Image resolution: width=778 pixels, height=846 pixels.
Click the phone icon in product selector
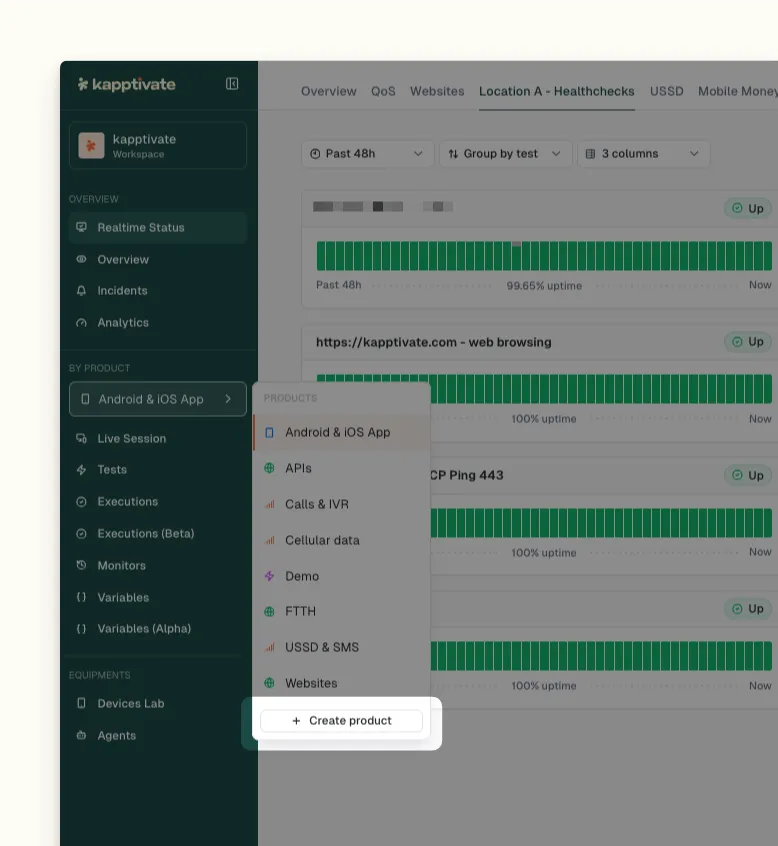[85, 399]
